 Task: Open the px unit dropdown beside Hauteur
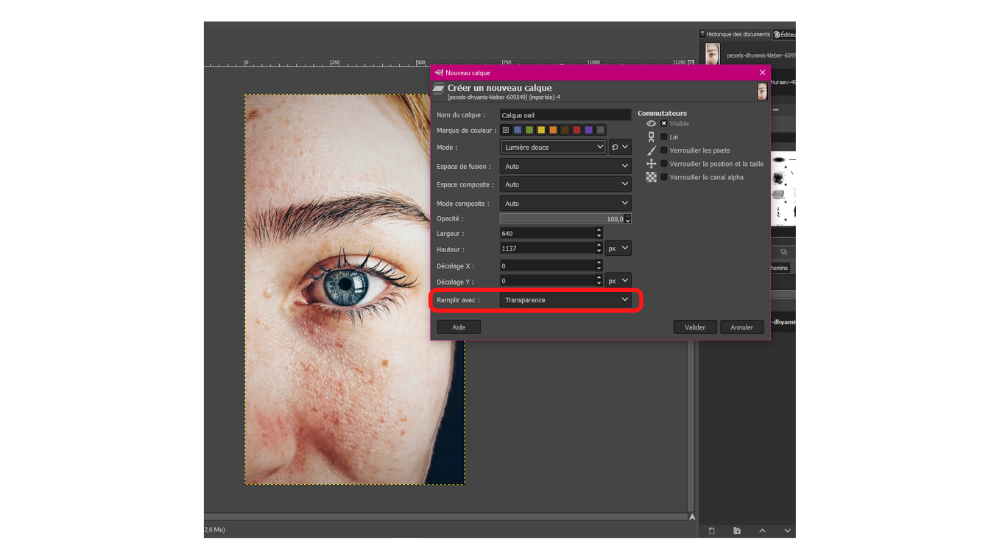tap(618, 248)
